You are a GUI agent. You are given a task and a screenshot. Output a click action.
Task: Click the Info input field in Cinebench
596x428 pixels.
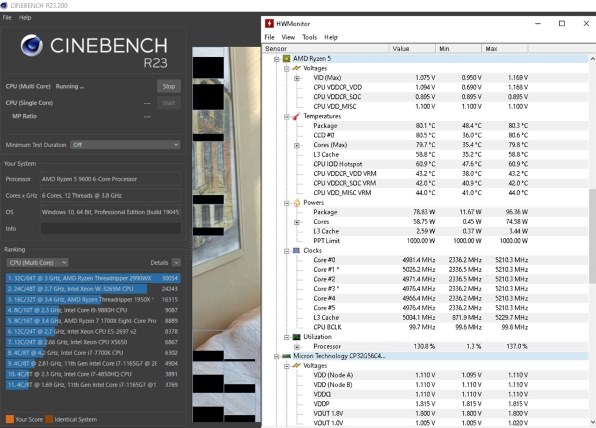point(111,228)
